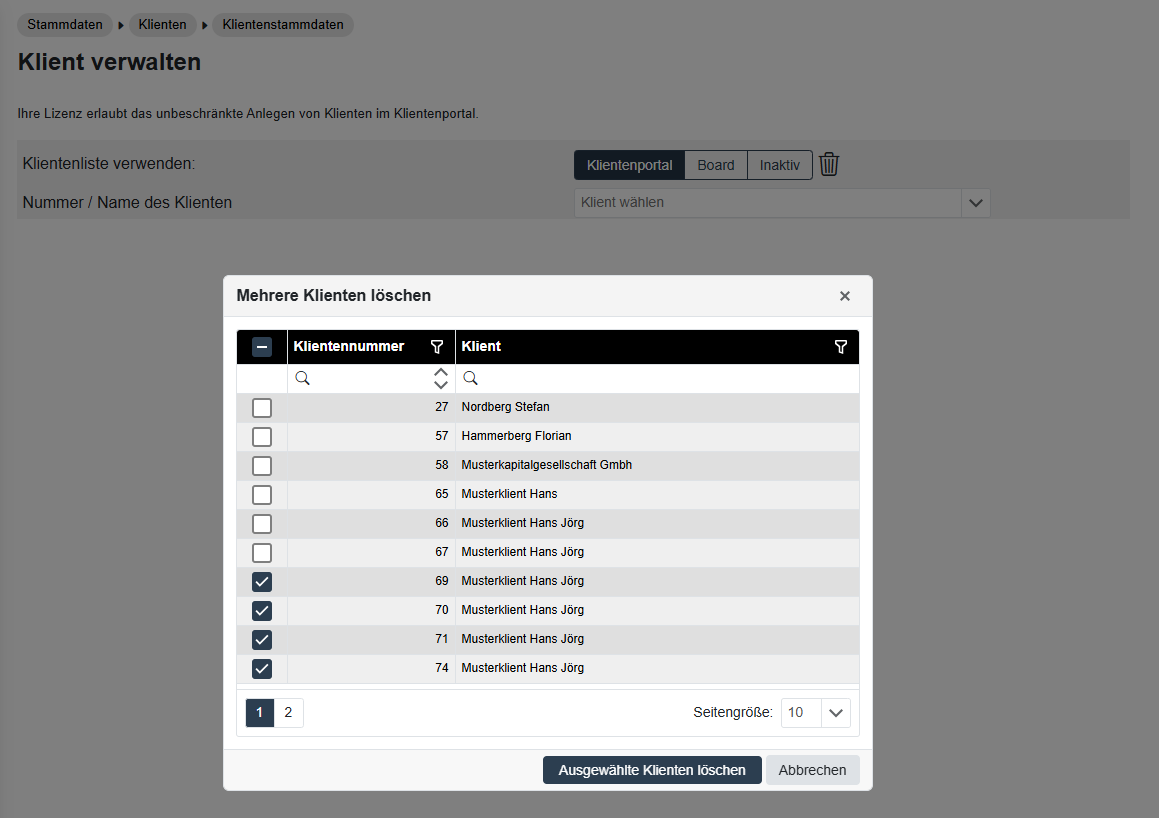Select checkbox for Musterkapitalgesellschaft Gmbh
1159x818 pixels.
tap(262, 466)
